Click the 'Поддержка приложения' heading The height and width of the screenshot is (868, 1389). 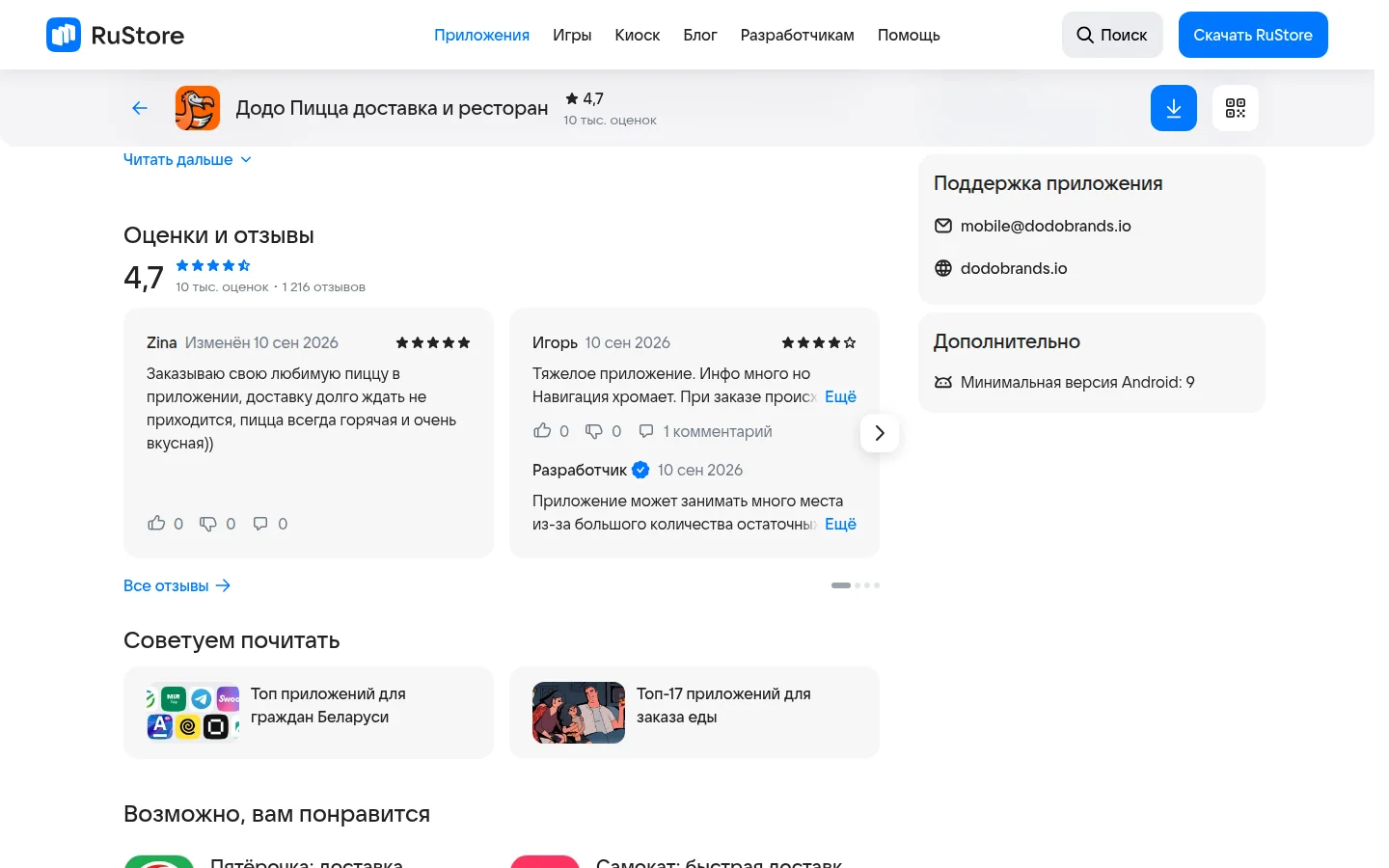tap(1048, 183)
